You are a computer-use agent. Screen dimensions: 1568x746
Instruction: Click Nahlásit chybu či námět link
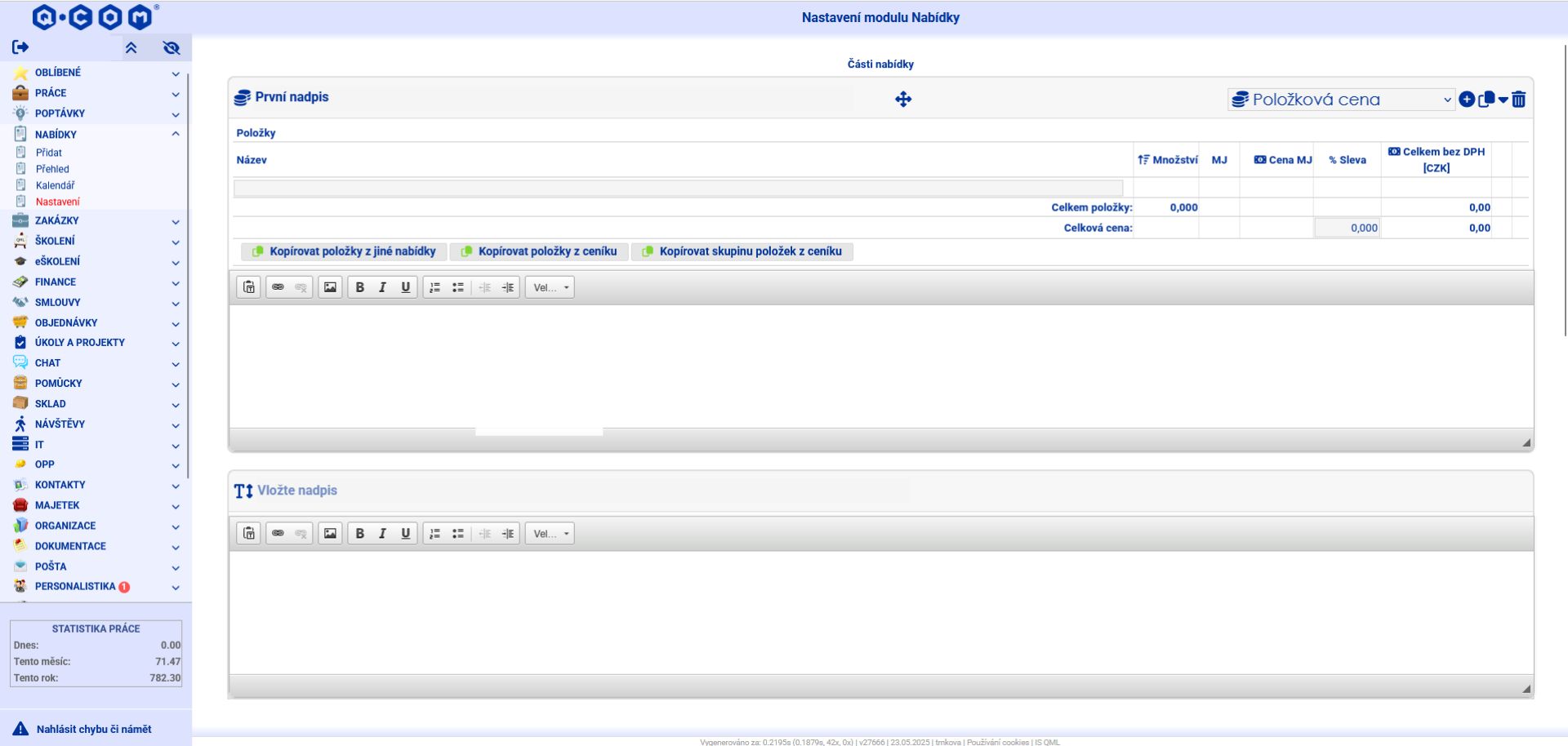tap(94, 729)
